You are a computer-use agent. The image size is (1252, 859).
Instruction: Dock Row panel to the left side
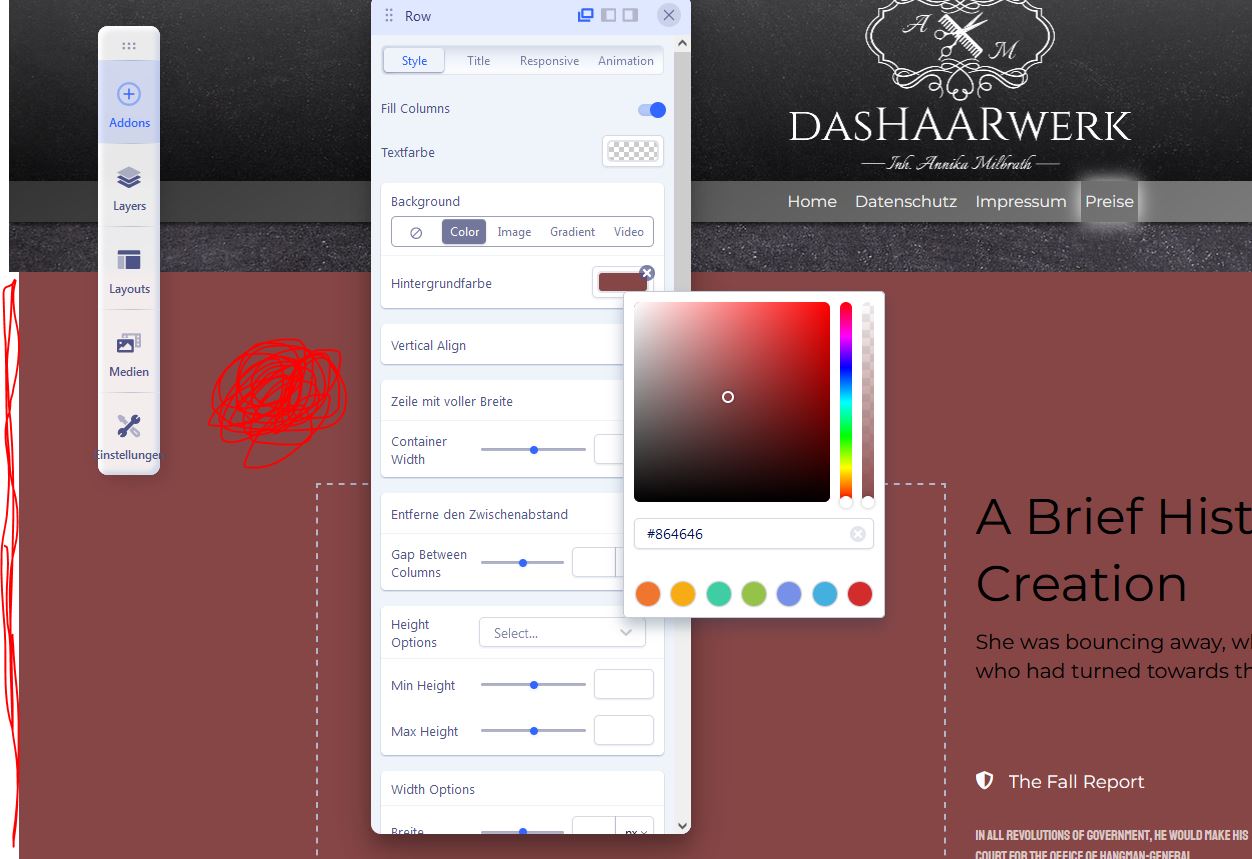(x=608, y=15)
